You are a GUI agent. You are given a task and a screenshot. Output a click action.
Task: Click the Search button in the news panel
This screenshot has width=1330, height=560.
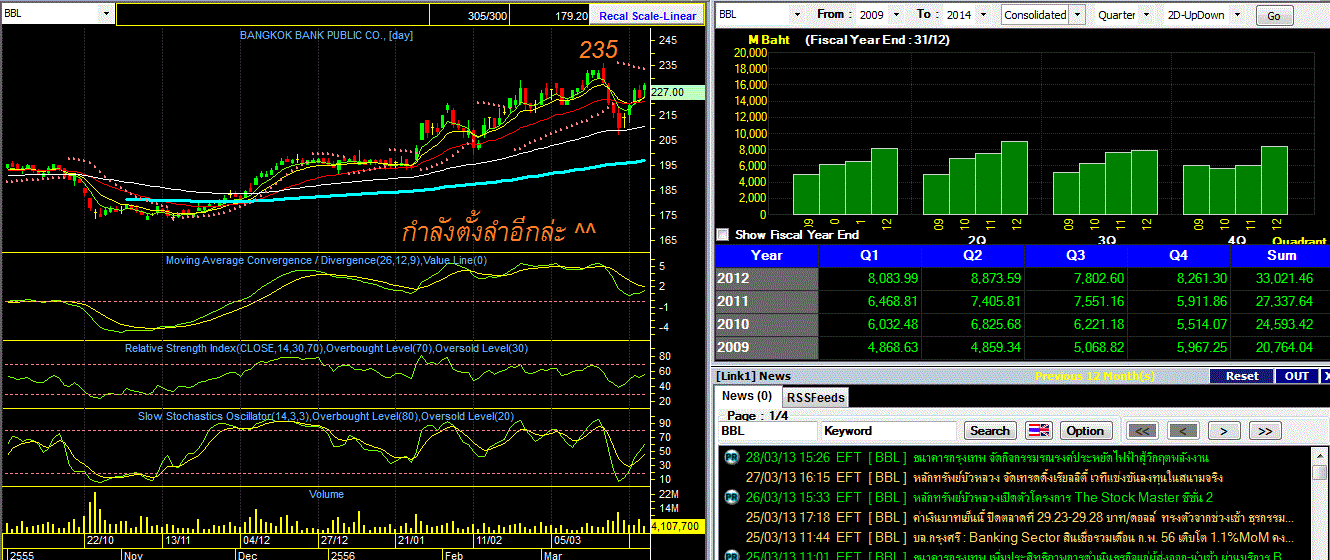click(x=990, y=431)
